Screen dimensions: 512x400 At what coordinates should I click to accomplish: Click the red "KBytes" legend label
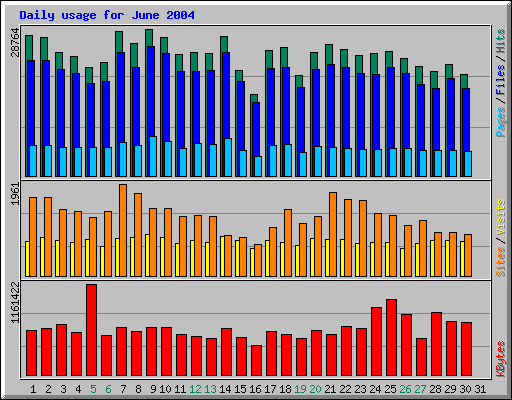coord(500,359)
